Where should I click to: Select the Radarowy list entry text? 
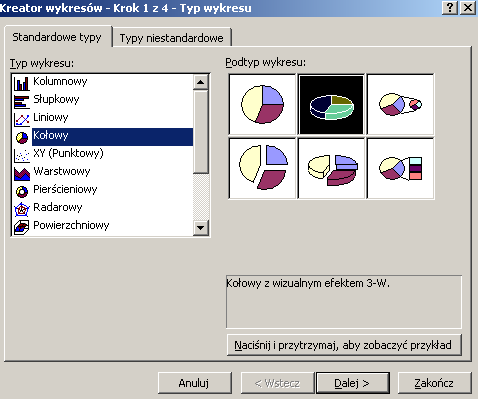coord(58,207)
